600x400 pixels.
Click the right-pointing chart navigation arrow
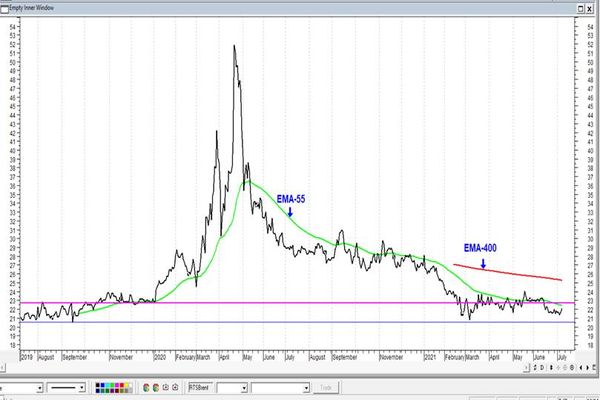coord(587,367)
